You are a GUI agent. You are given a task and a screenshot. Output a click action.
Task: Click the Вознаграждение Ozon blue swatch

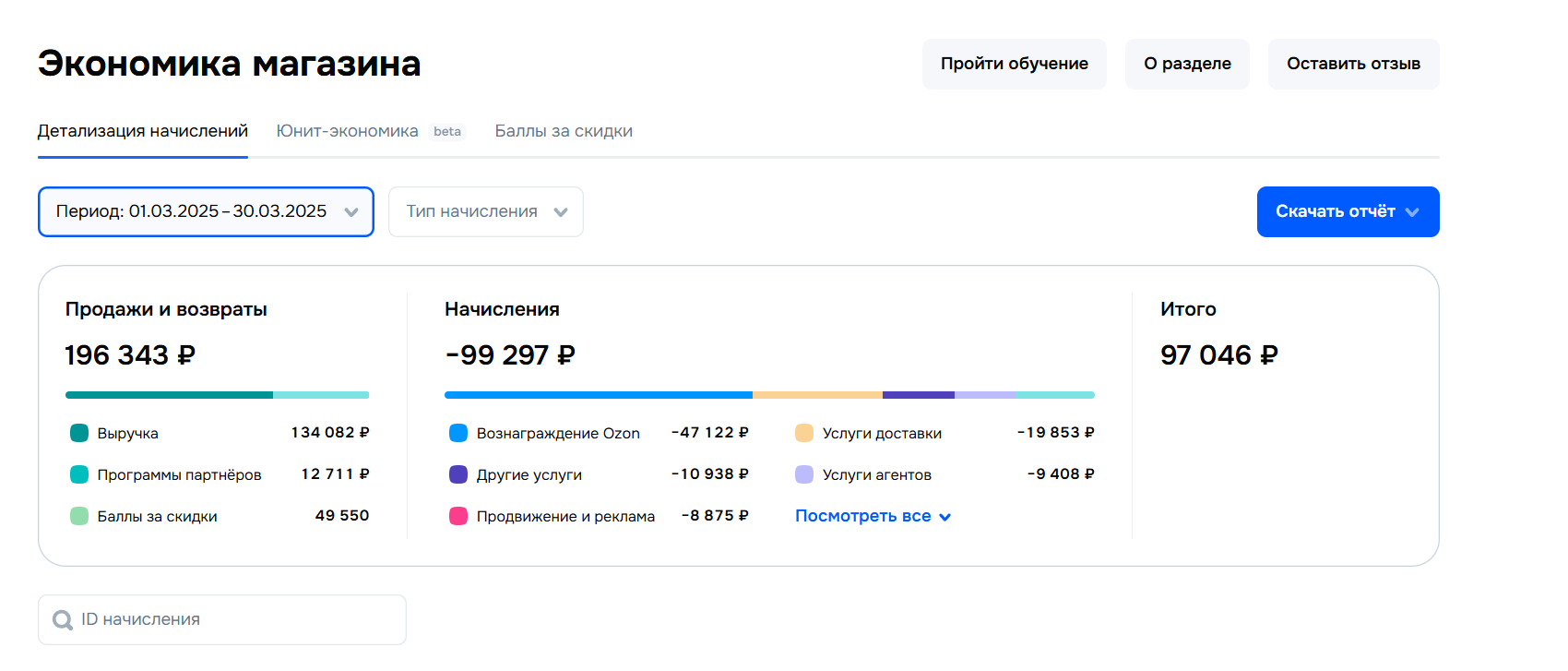pyautogui.click(x=458, y=433)
